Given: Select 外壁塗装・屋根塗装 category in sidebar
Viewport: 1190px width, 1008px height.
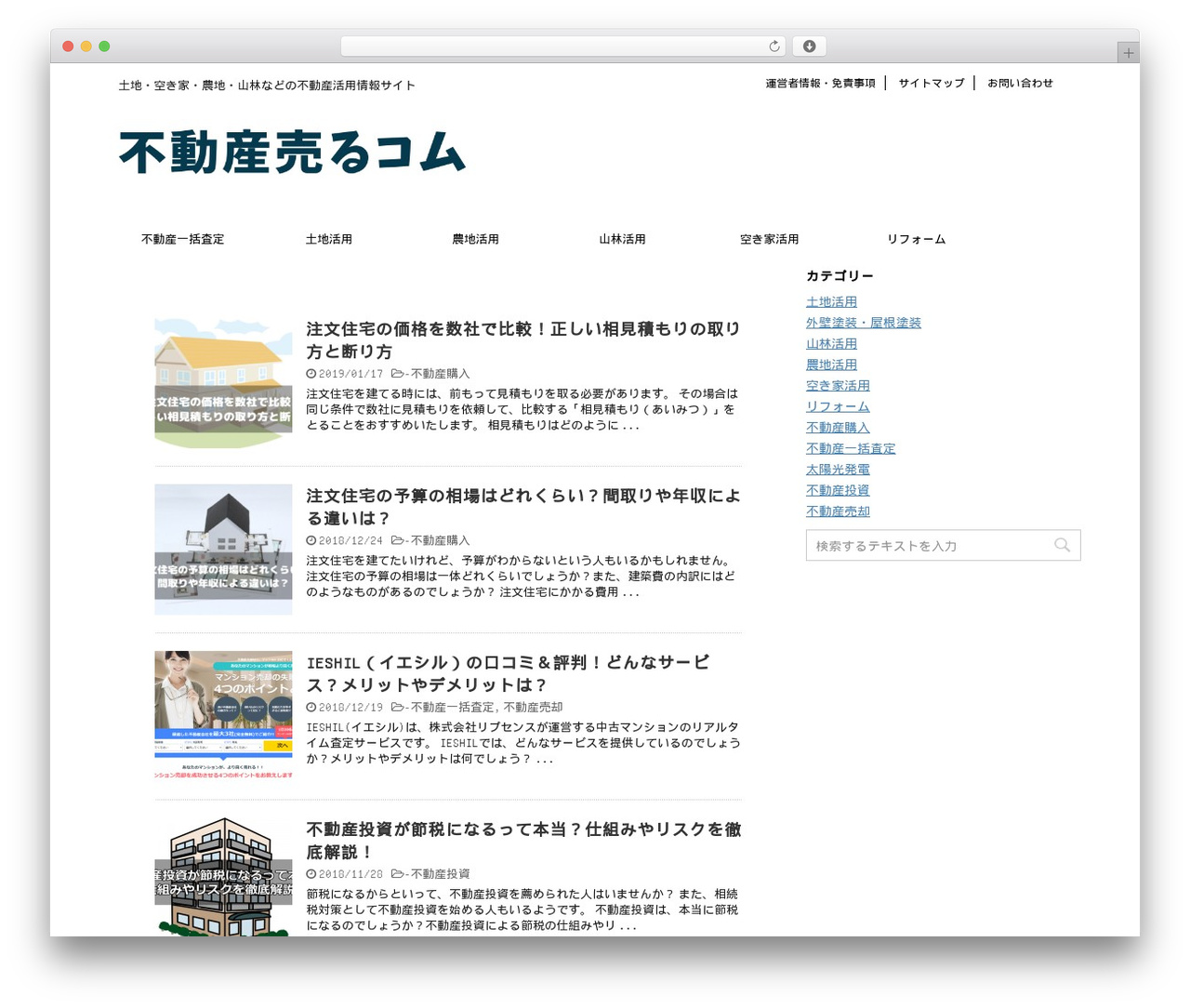Looking at the screenshot, I should point(864,323).
